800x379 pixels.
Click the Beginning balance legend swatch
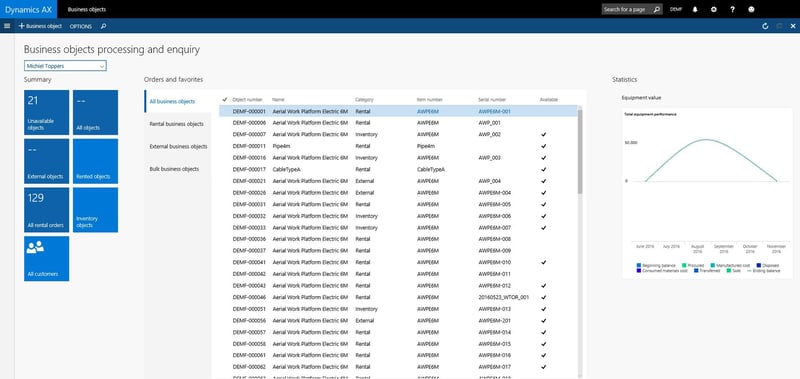pyautogui.click(x=639, y=265)
